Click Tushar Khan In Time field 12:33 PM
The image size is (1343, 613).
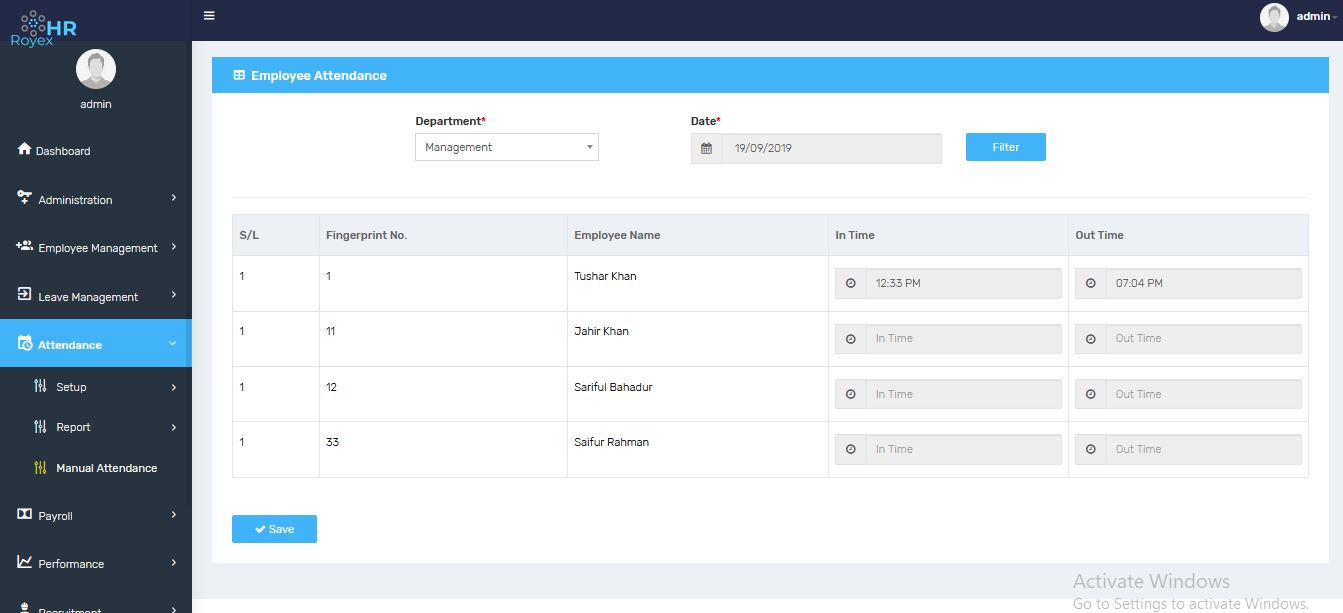pyautogui.click(x=963, y=283)
